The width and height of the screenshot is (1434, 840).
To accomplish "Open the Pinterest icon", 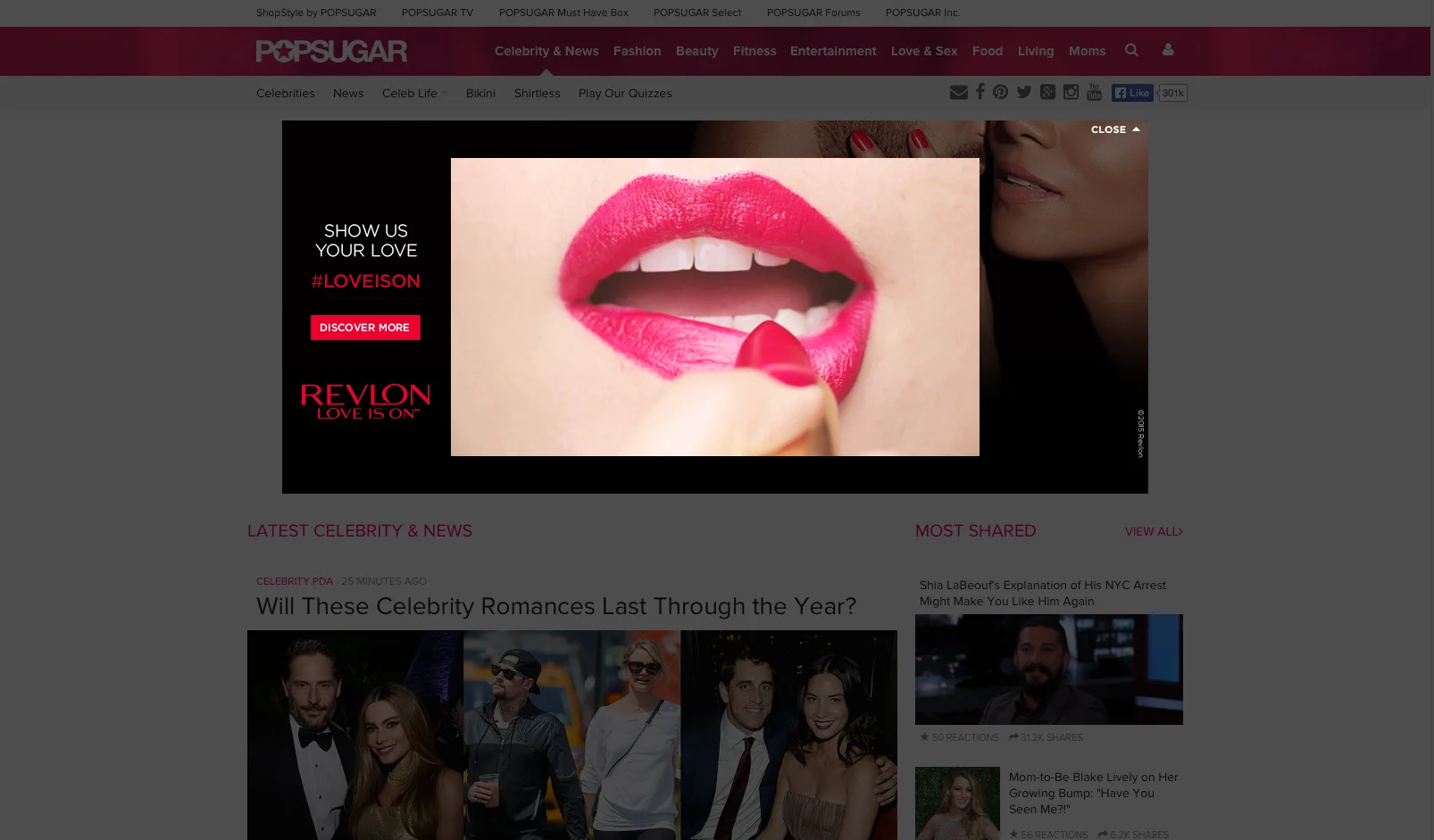I will pyautogui.click(x=1001, y=92).
